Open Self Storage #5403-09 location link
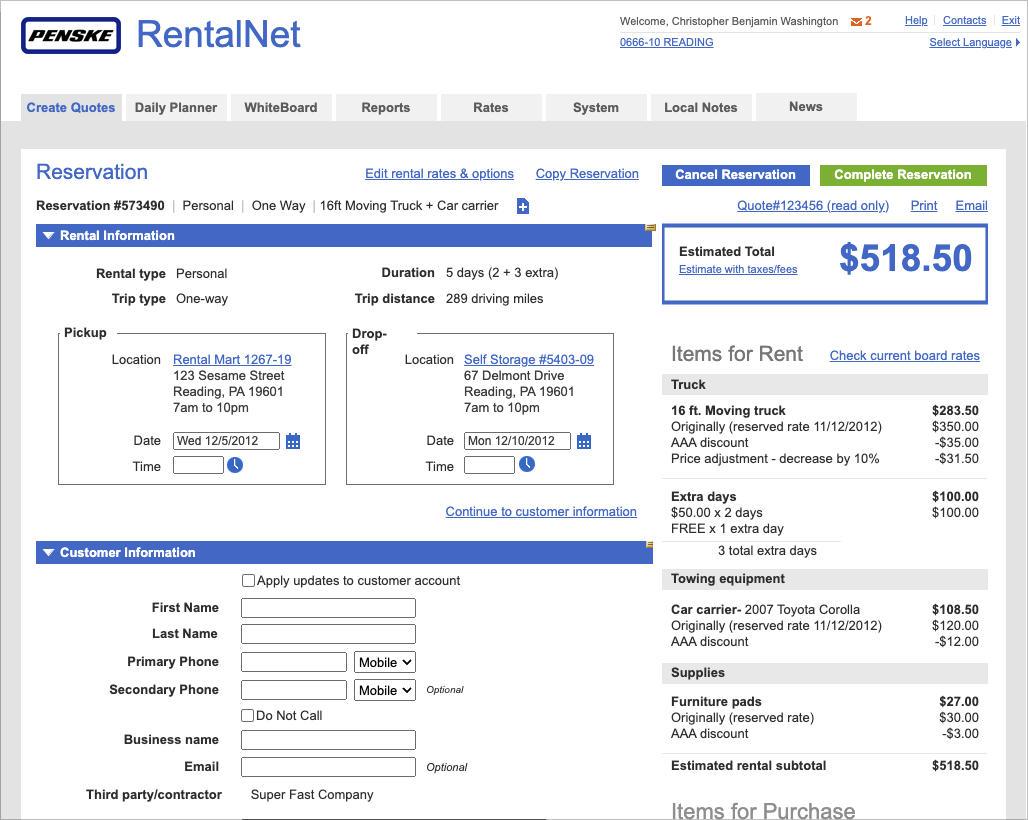 tap(529, 359)
